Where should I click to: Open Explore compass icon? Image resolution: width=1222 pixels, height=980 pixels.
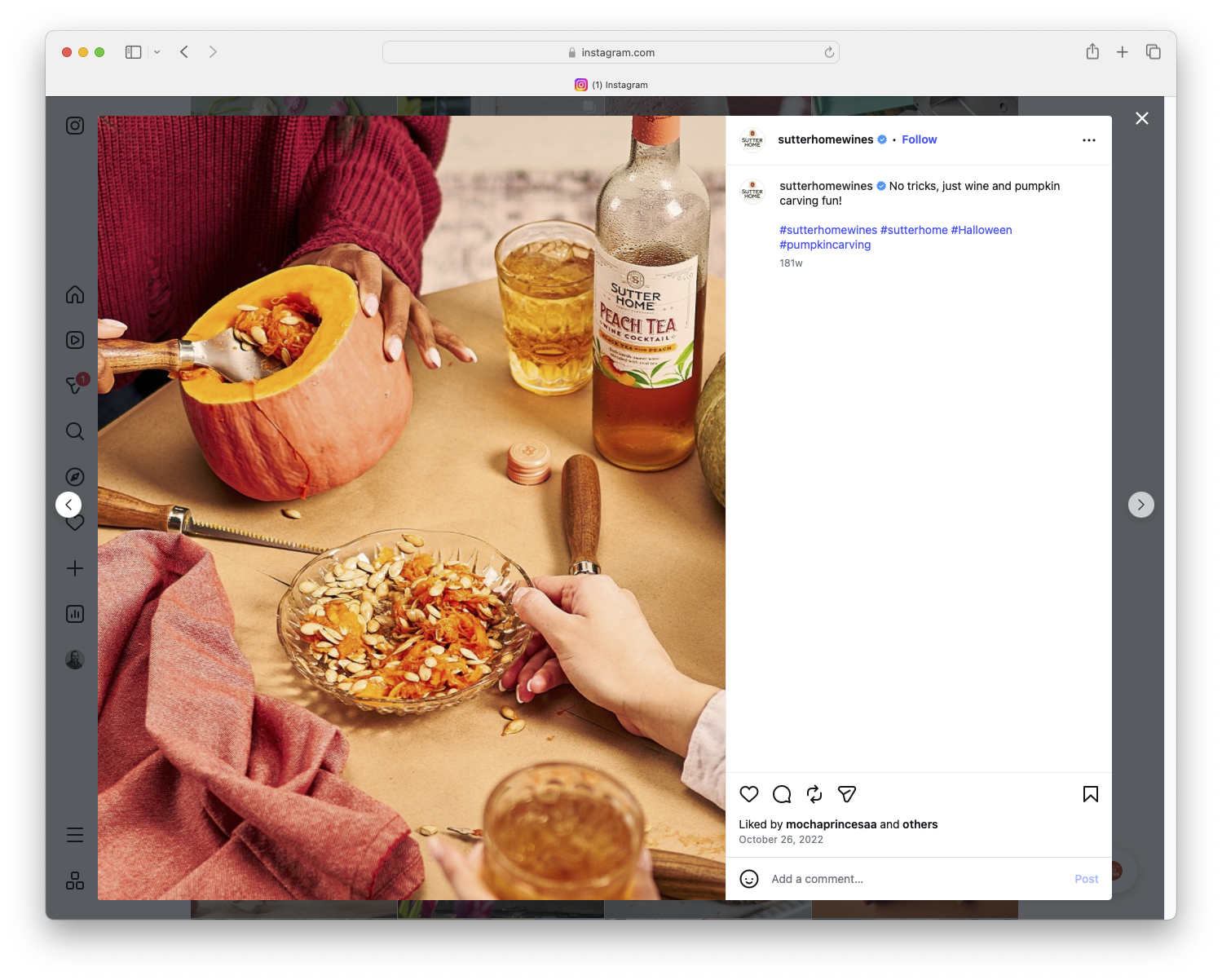[x=75, y=477]
